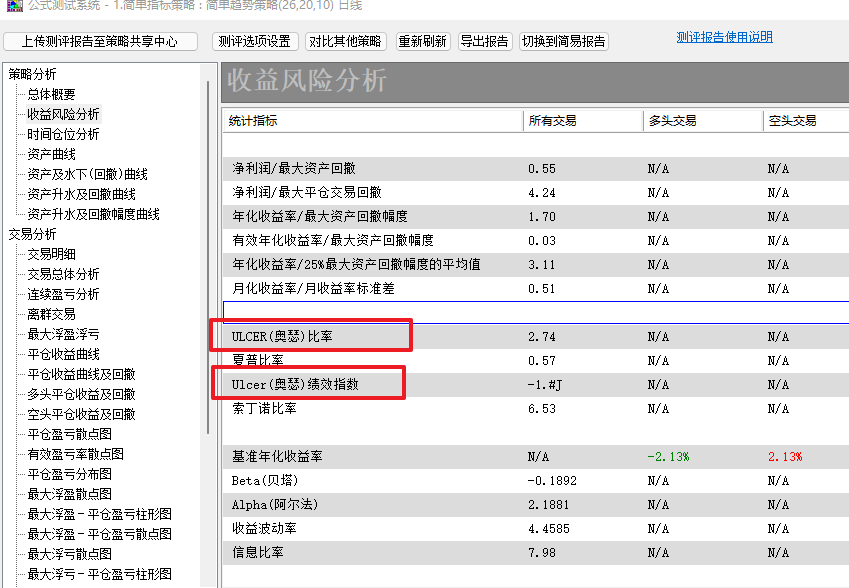Select the 夏普比率 row
This screenshot has width=849, height=588.
[536, 361]
